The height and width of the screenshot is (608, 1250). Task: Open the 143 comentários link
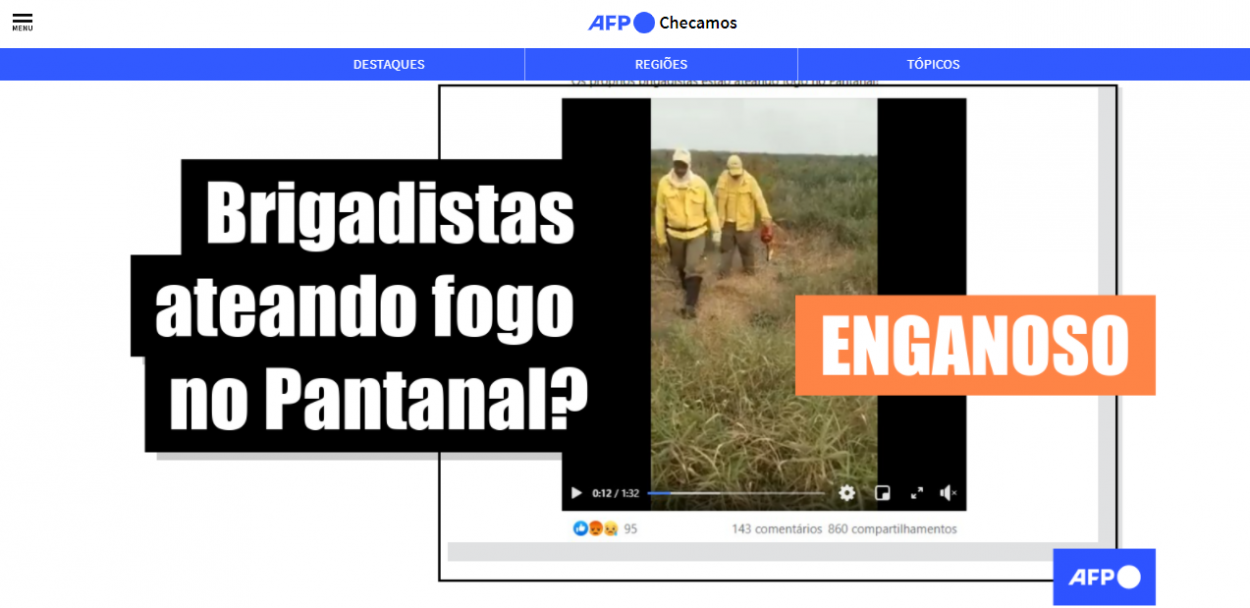776,529
